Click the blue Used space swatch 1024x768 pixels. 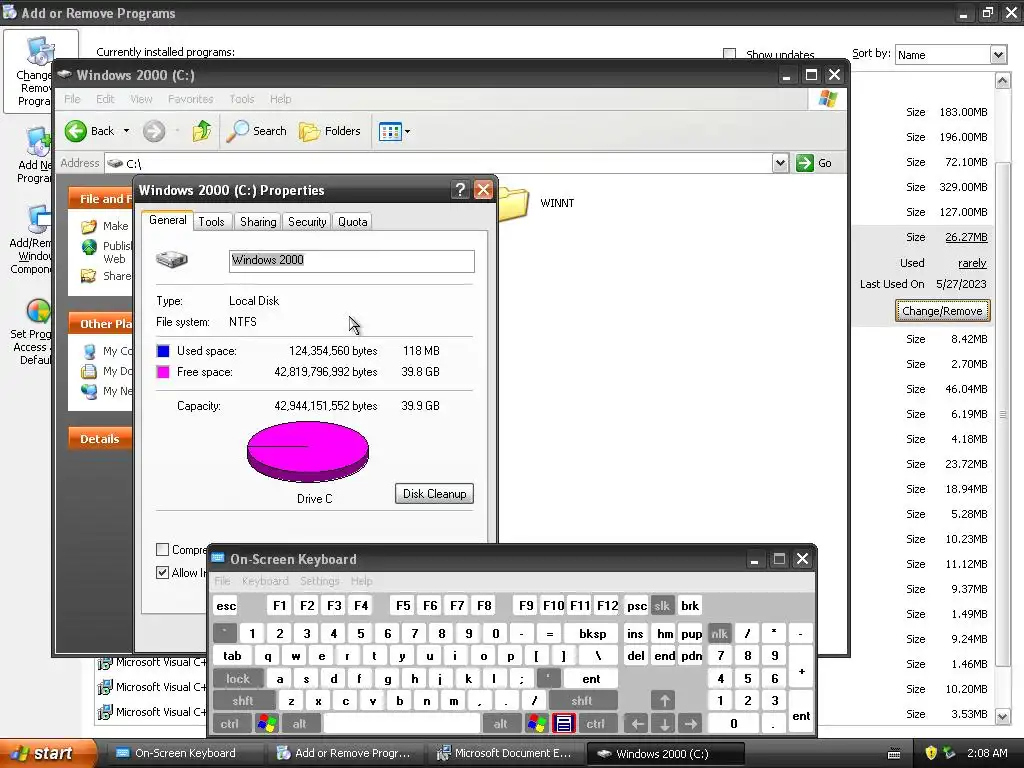pyautogui.click(x=163, y=351)
